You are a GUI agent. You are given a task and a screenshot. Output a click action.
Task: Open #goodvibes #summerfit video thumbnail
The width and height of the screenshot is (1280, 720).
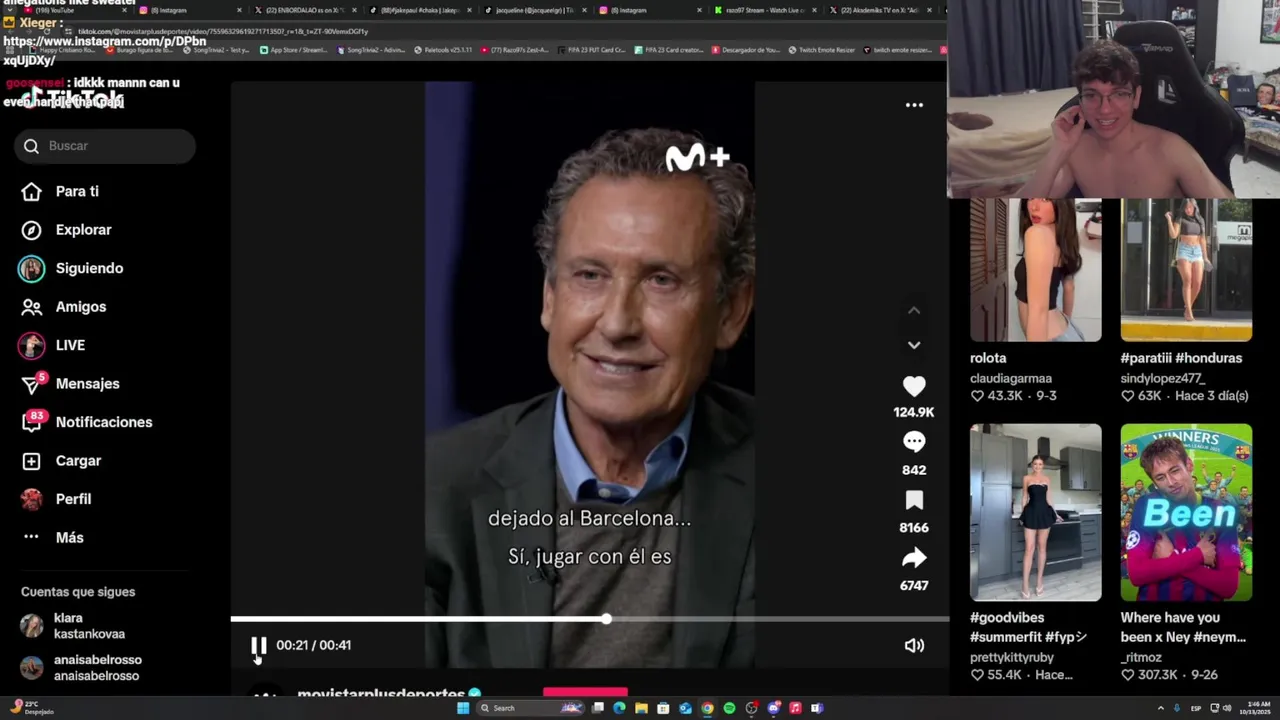(1035, 512)
